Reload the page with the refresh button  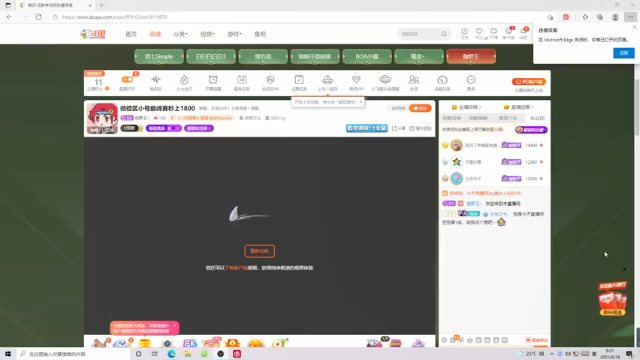click(38, 17)
